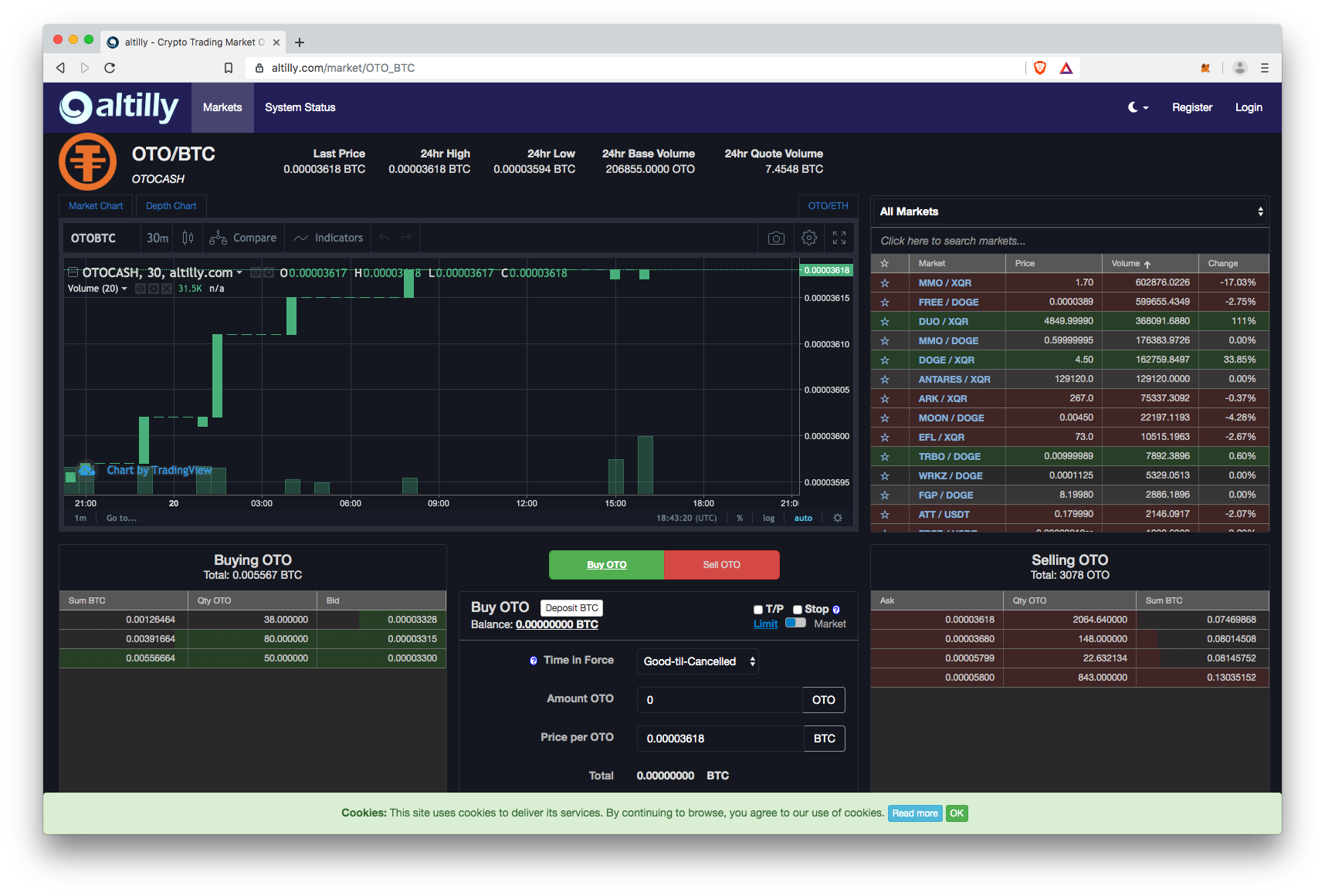Select the 1m date range
This screenshot has width=1325, height=896.
click(80, 518)
